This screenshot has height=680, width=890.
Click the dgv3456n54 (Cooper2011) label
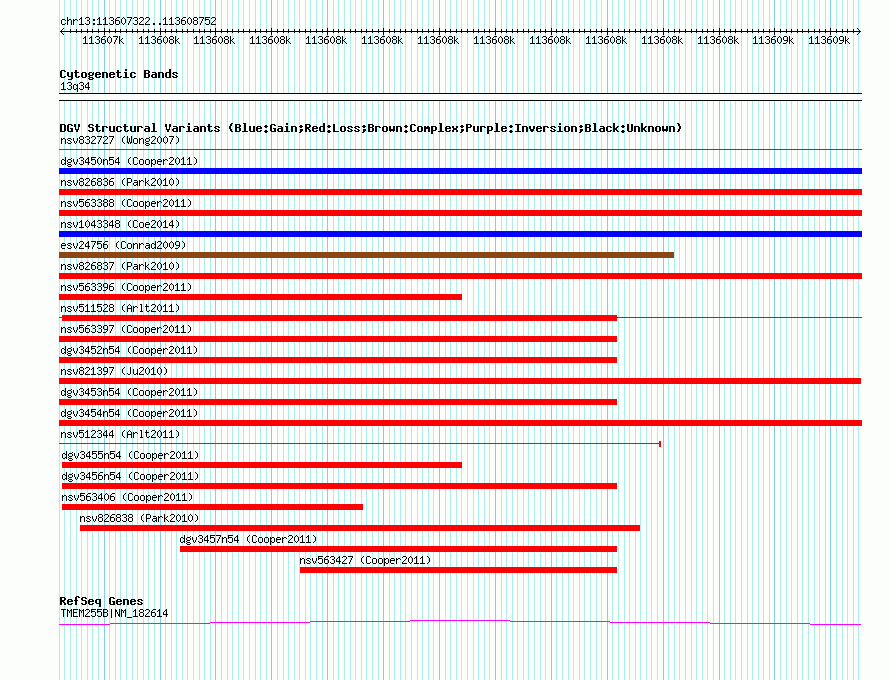[x=130, y=476]
